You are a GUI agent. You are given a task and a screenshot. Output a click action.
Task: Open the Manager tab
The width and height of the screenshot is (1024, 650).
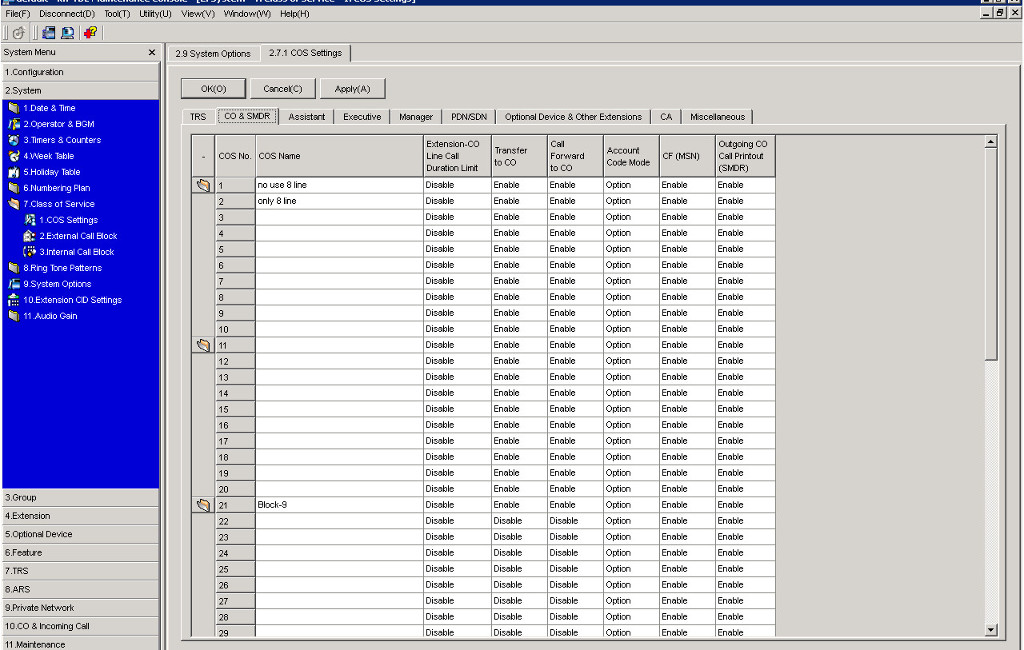pyautogui.click(x=416, y=117)
